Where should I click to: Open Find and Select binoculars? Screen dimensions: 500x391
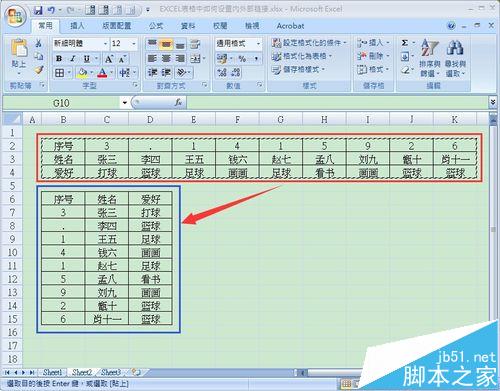click(455, 58)
